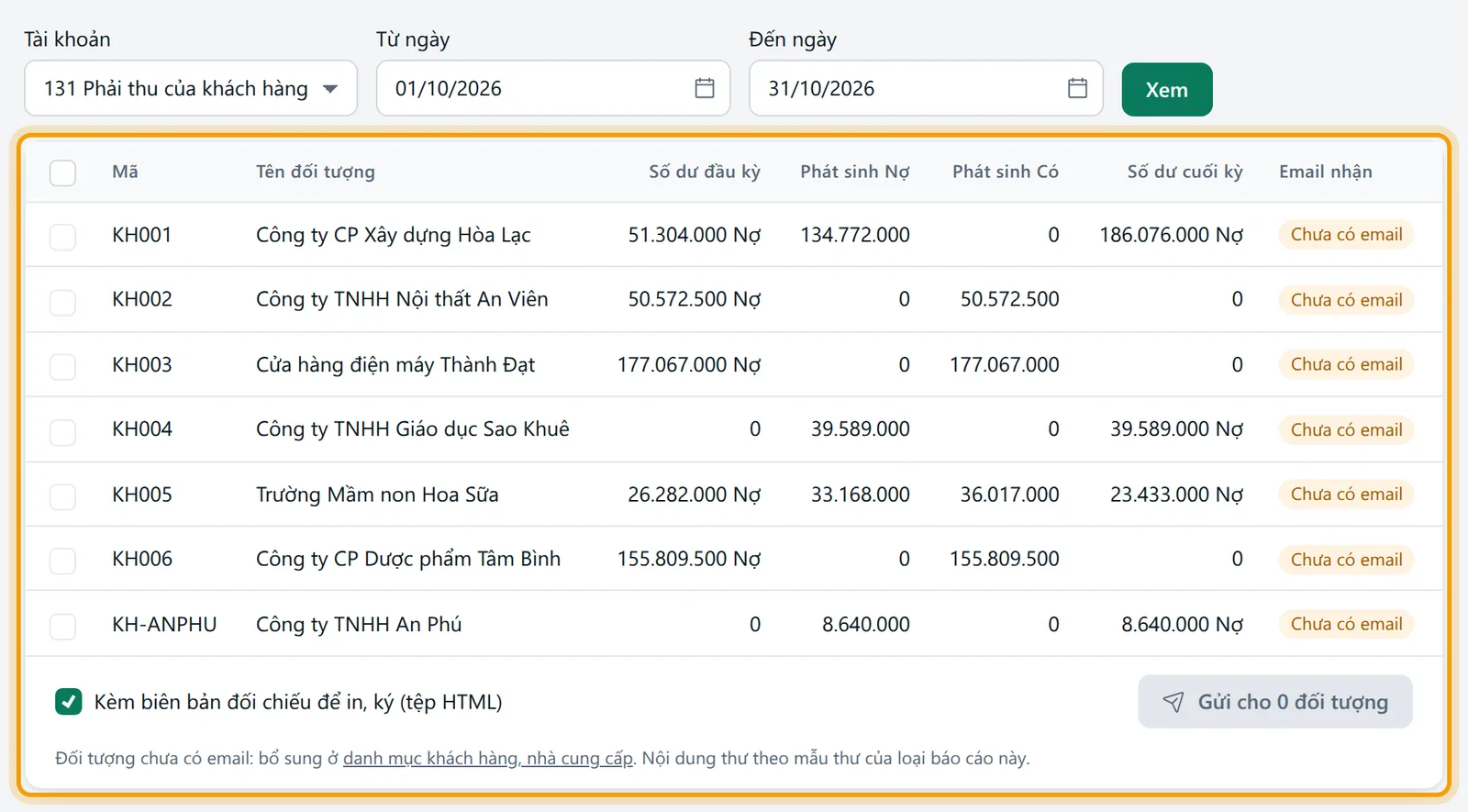
Task: Click Trường Mầm non Hoa Sữa
Action: pos(377,495)
